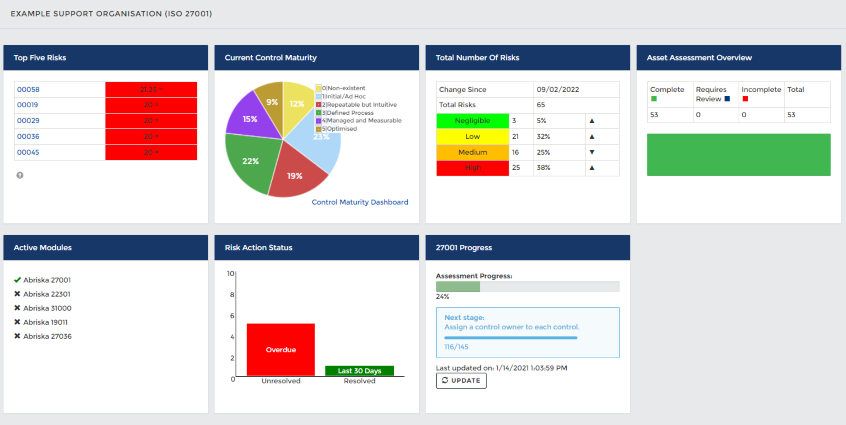Screen dimensions: 846x425
Task: Click the cross icon beside Abriska 19011
Action: (18, 322)
